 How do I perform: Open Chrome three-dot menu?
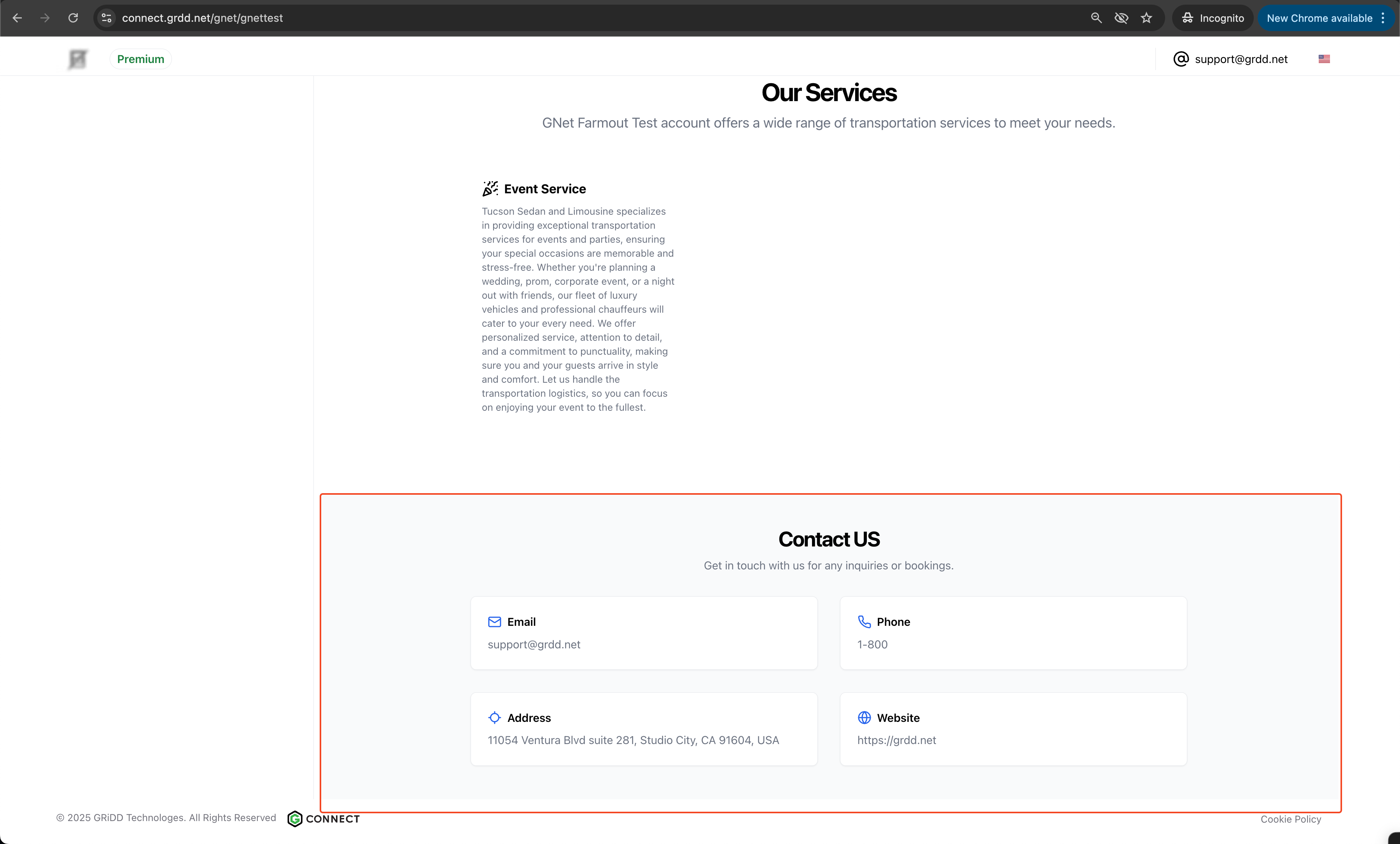(1383, 18)
